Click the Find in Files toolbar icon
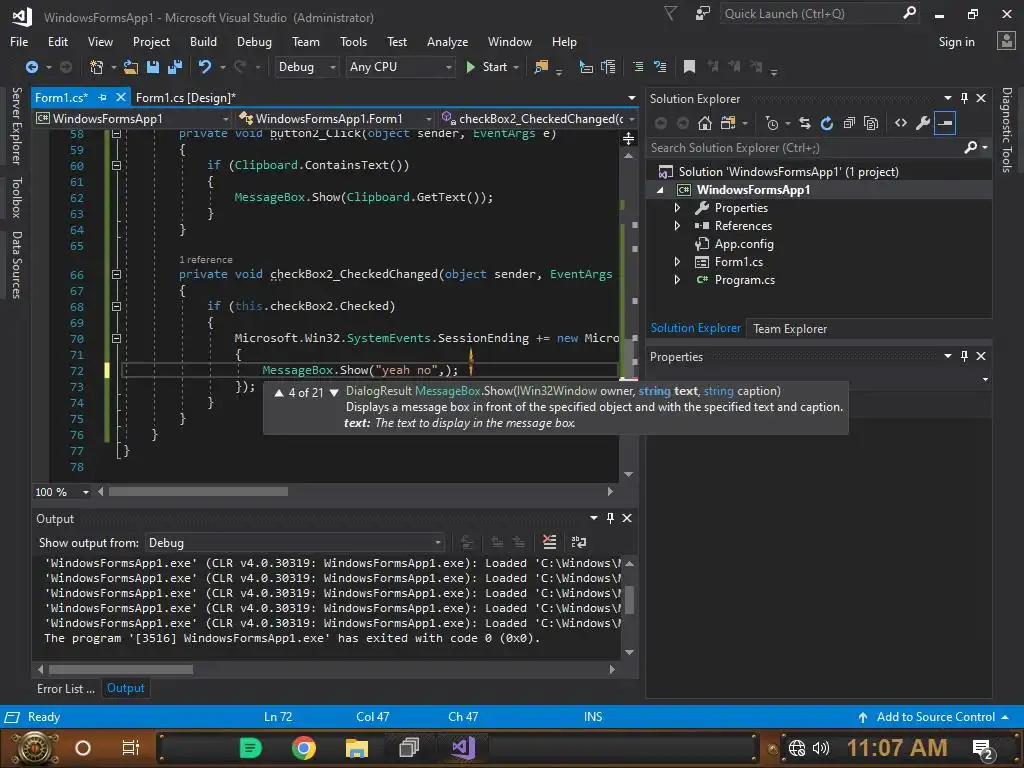1024x768 pixels. [541, 67]
